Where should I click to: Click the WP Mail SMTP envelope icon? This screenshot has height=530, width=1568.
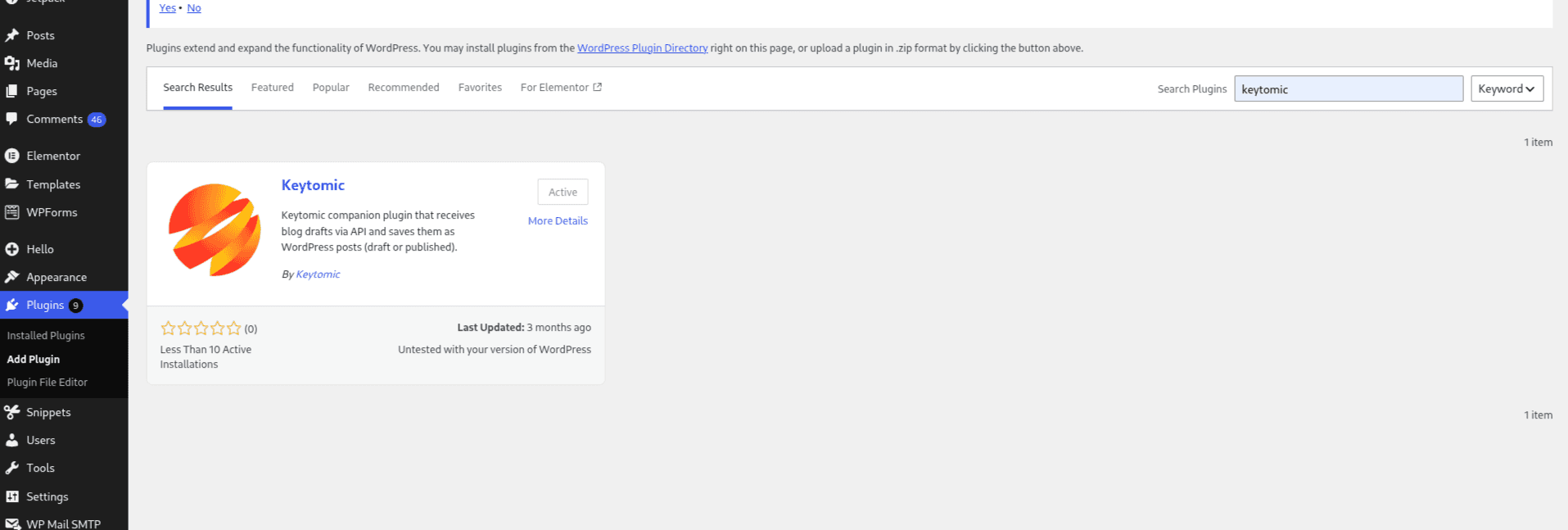click(x=12, y=523)
